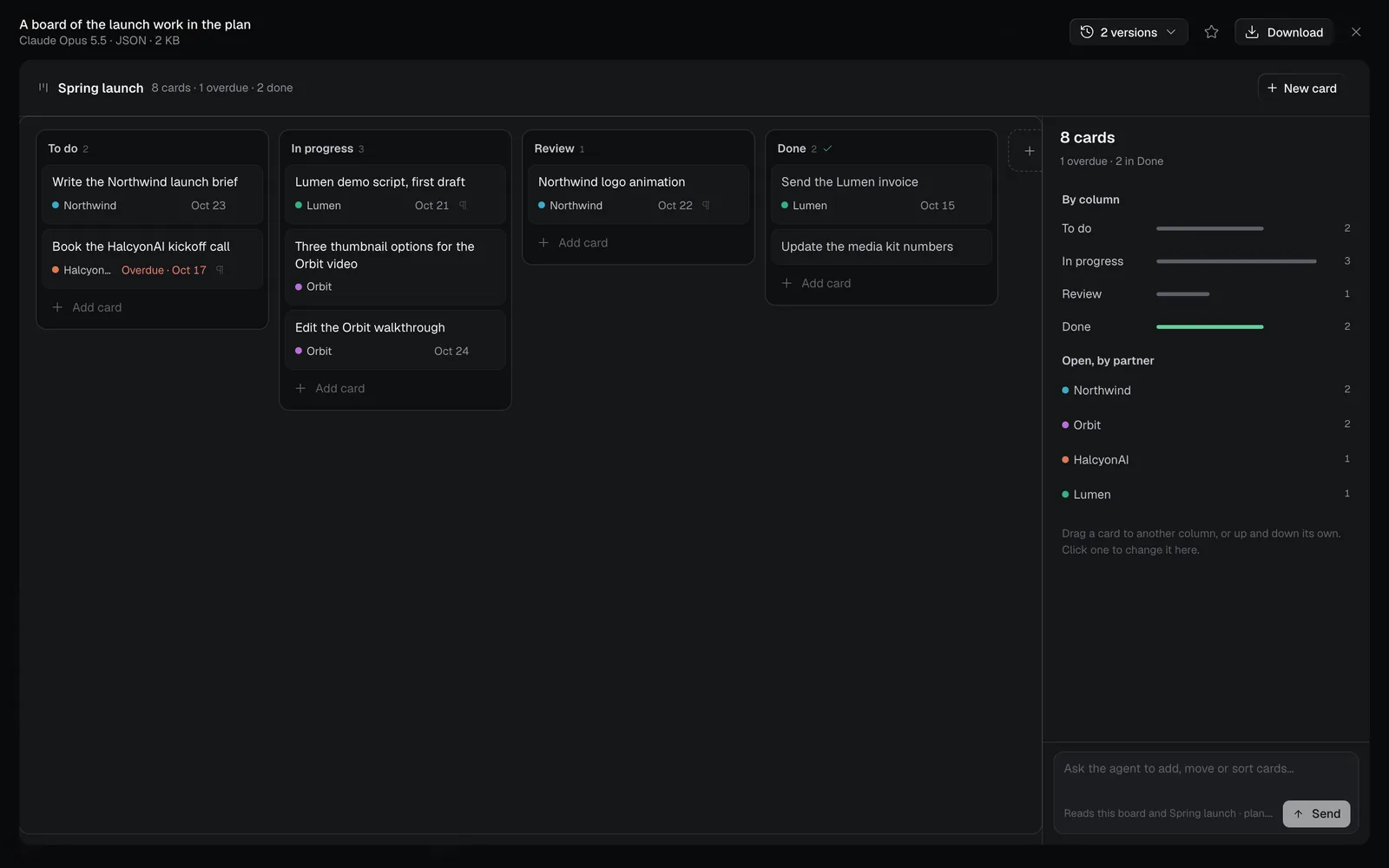This screenshot has width=1389, height=868.
Task: Add a new column with the plus
Action: [x=1029, y=151]
